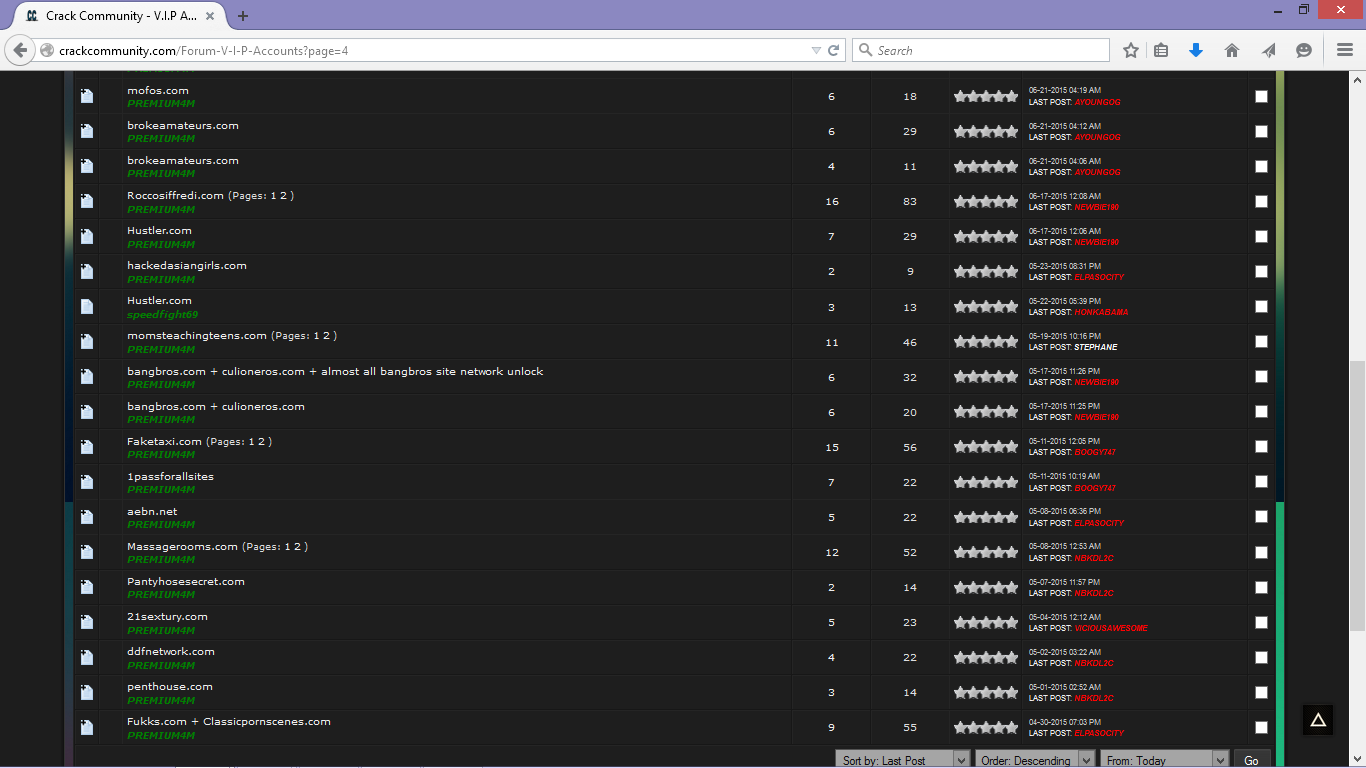Click the thread icon beside Massagerooms.com
This screenshot has height=768, width=1366.
87,552
